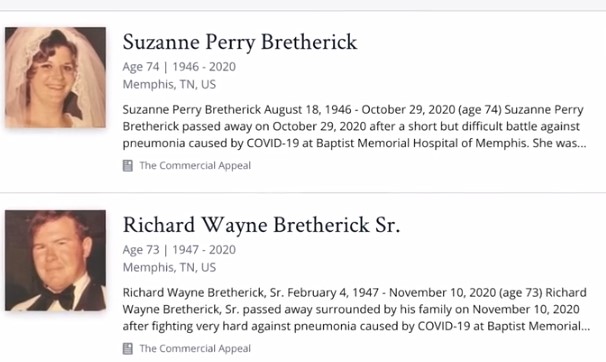606x362 pixels.
Task: Click 'Baptist Memorial...' truncated text in Richard's excerpt
Action: pos(539,326)
